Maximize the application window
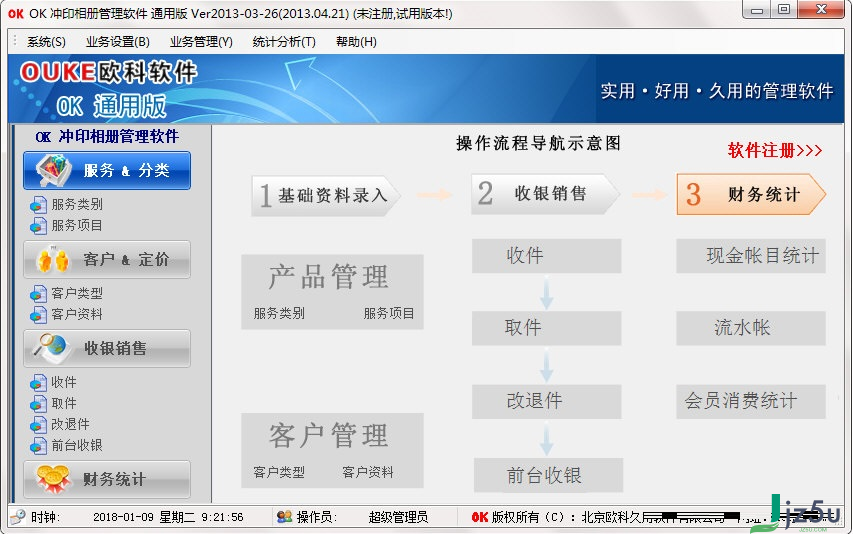 tap(784, 10)
